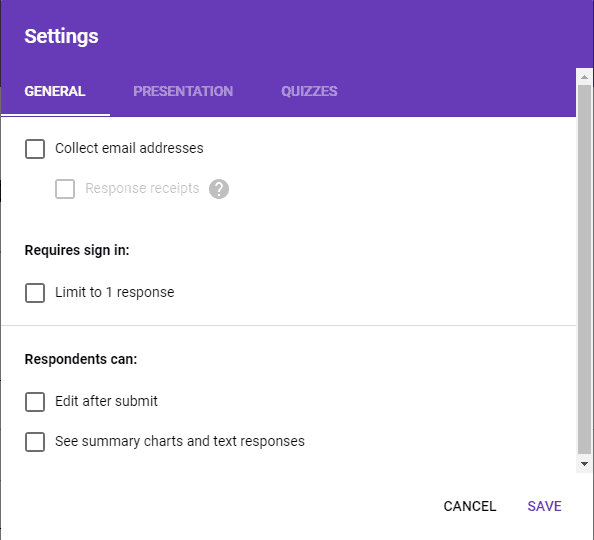
Task: Switch to the GENERAL tab
Action: coord(55,91)
